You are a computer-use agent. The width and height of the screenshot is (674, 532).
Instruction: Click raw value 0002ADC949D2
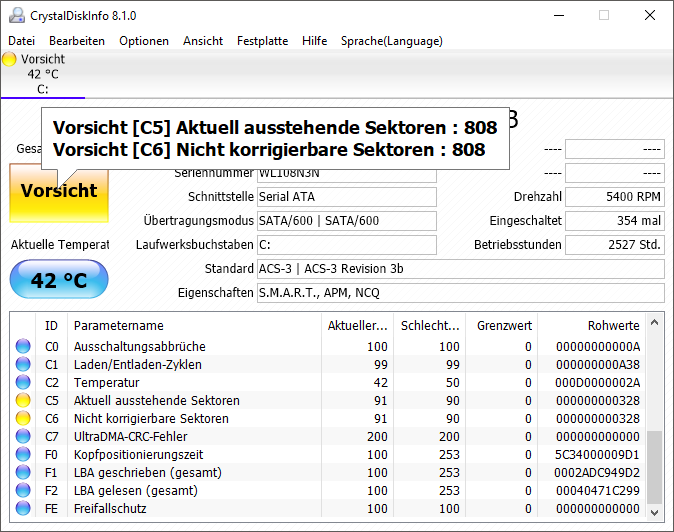tap(597, 473)
